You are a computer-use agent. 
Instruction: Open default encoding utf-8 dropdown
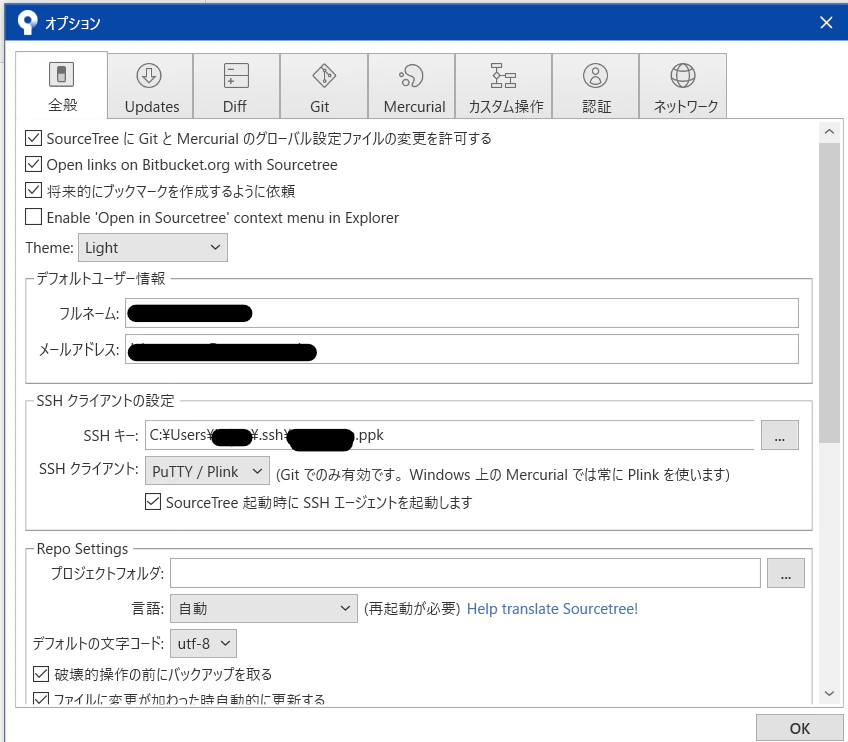coord(203,643)
